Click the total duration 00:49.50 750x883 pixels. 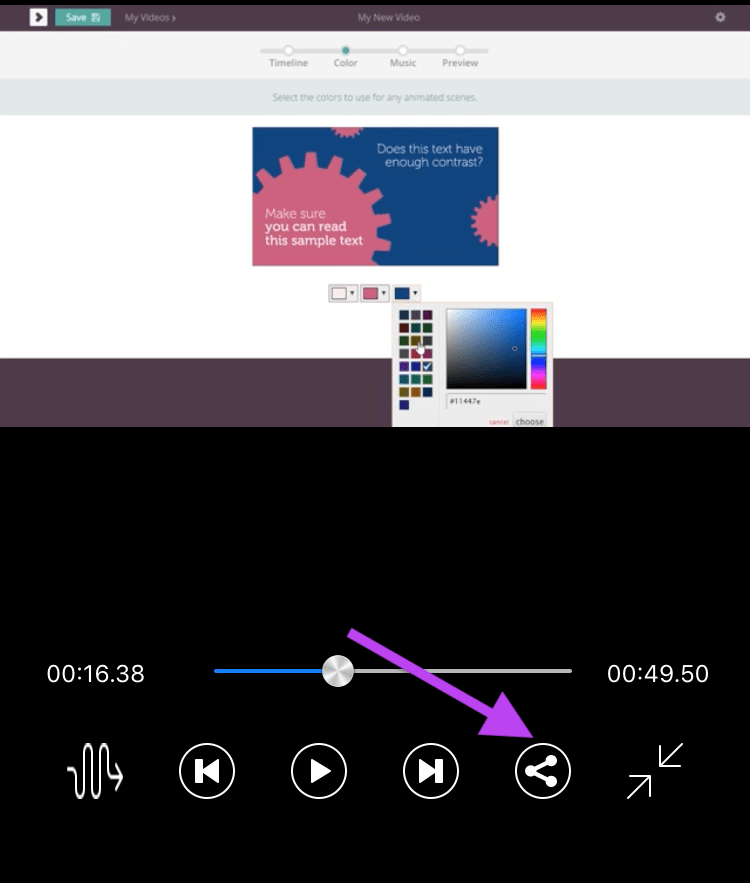point(658,674)
